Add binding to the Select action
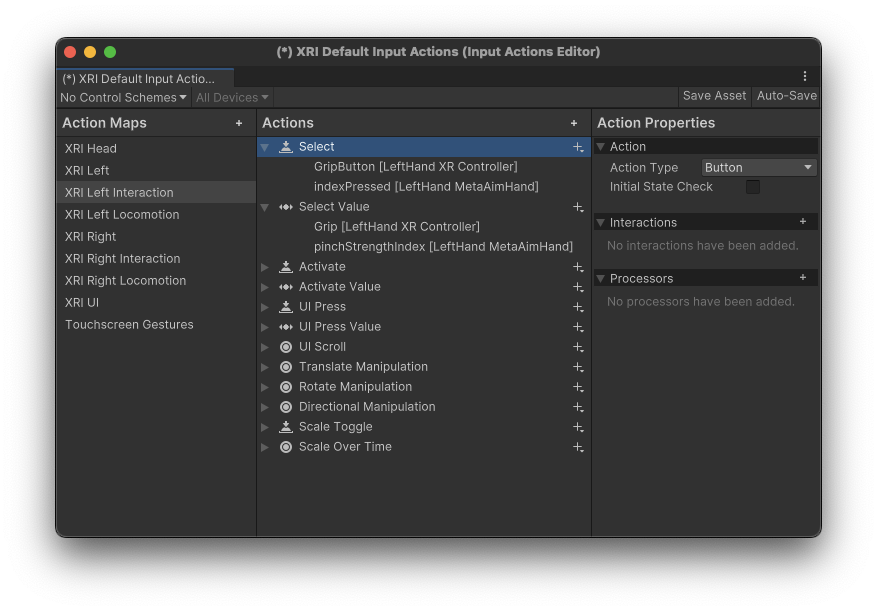 point(578,147)
